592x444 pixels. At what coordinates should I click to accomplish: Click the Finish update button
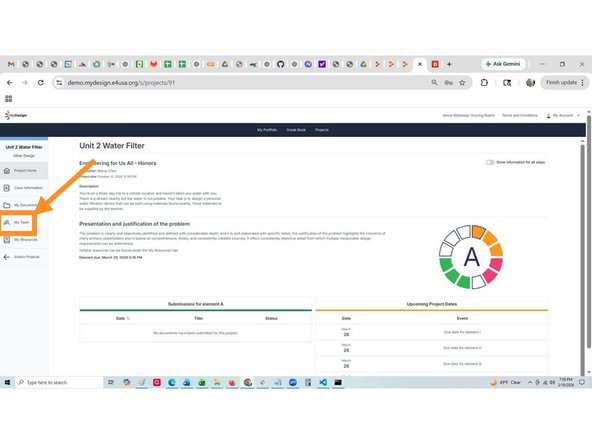click(x=561, y=83)
